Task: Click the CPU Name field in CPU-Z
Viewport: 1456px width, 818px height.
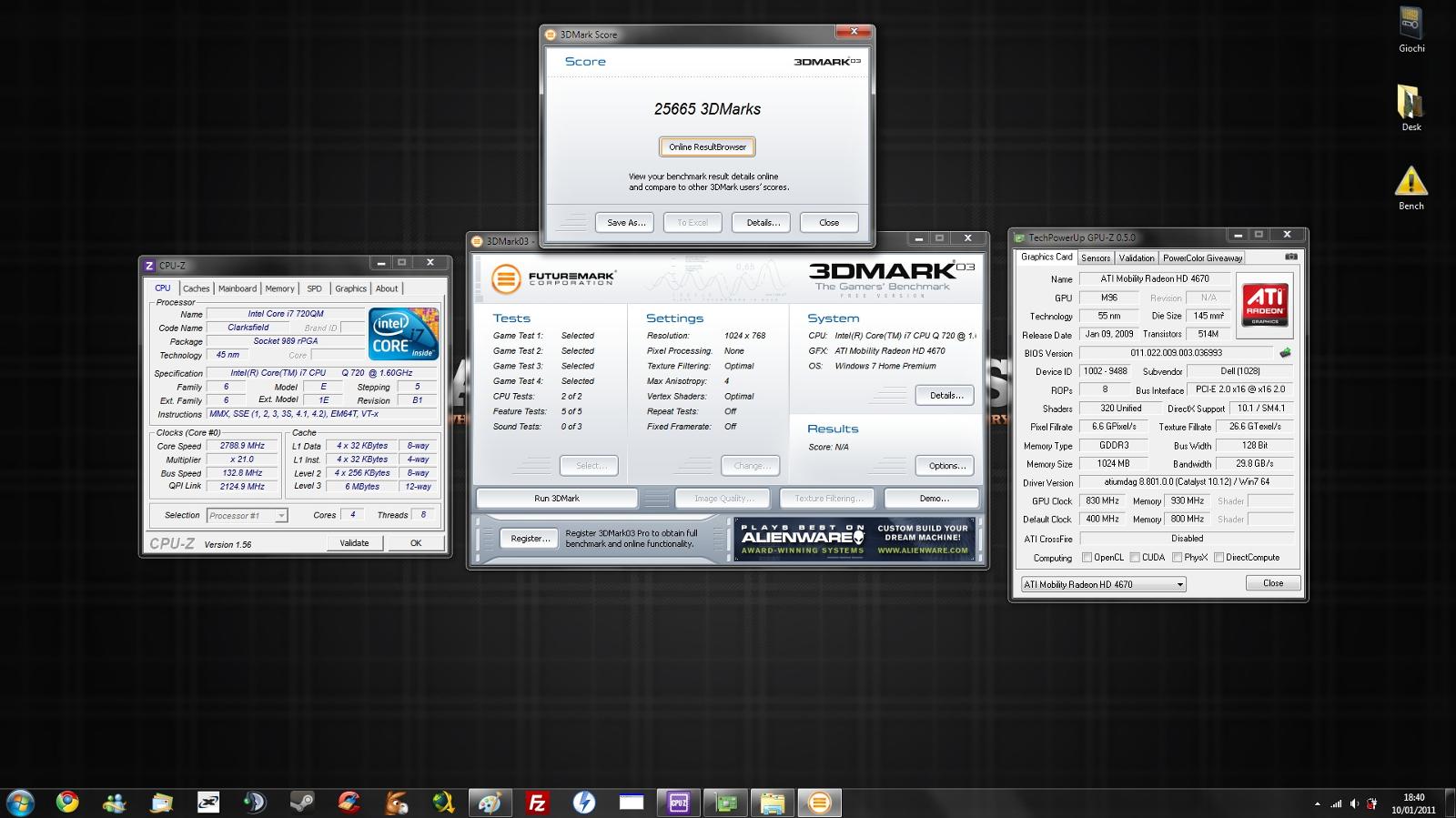Action: (x=286, y=314)
